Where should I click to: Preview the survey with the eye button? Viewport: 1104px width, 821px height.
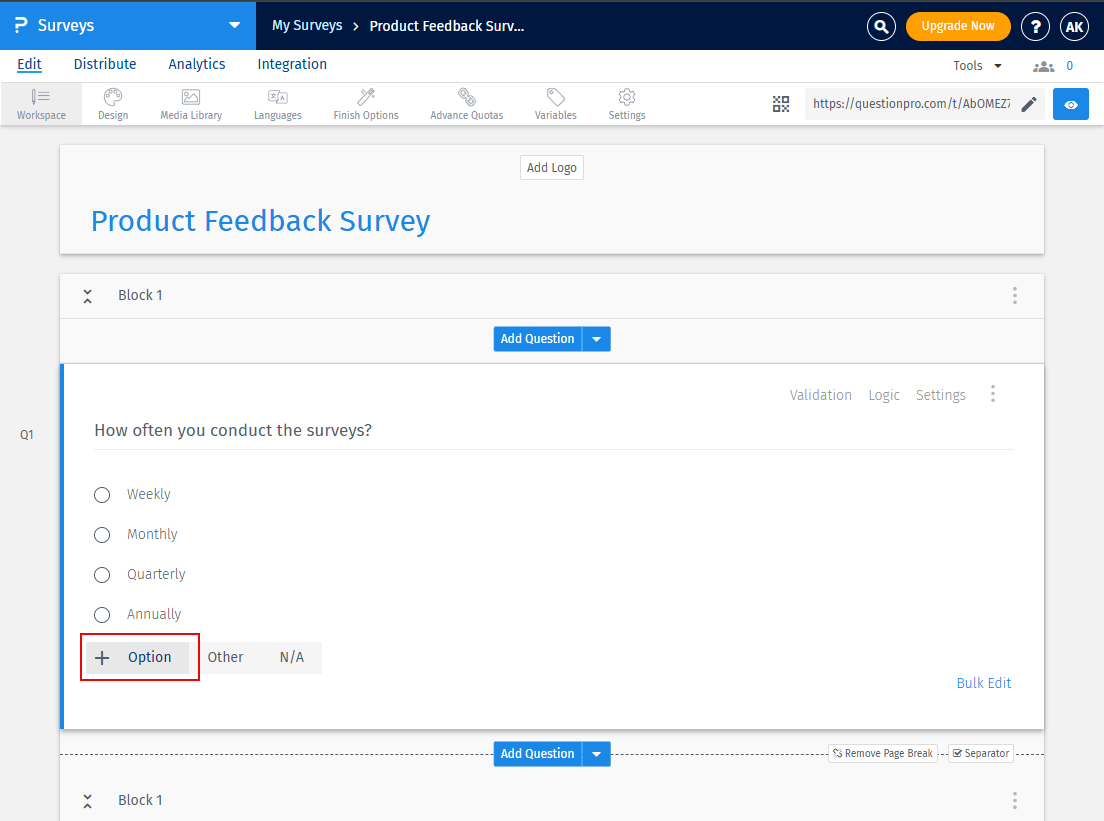coord(1071,104)
